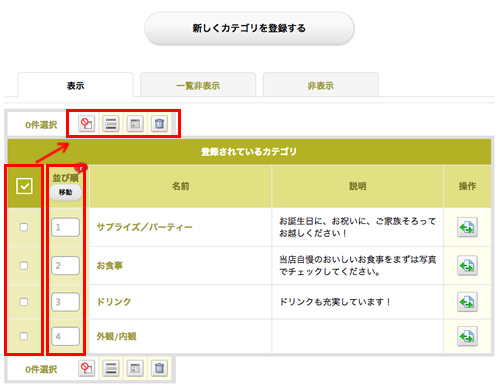The height and width of the screenshot is (391, 500).
Task: Click the 移動 button under 並び順
Action: pos(65,192)
